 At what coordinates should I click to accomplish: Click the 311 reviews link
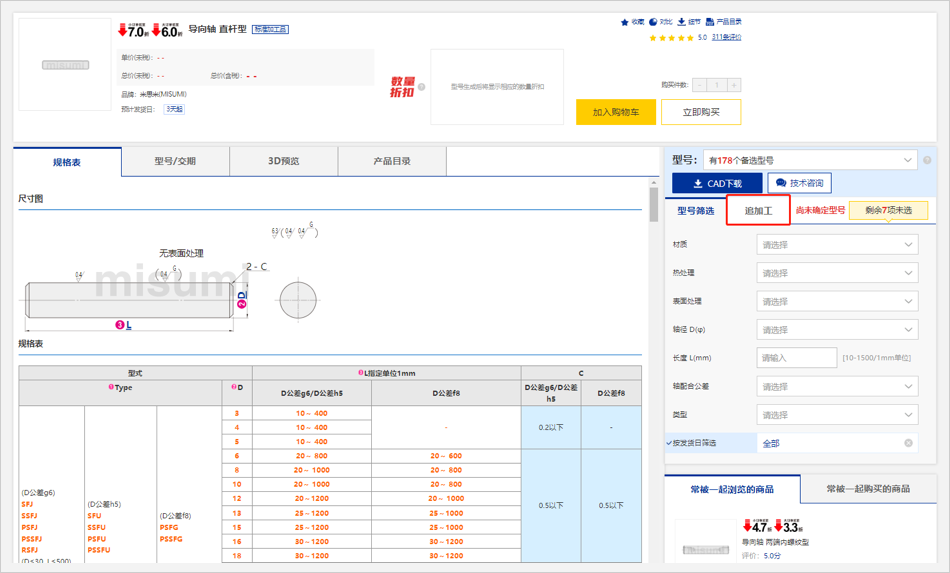[726, 38]
